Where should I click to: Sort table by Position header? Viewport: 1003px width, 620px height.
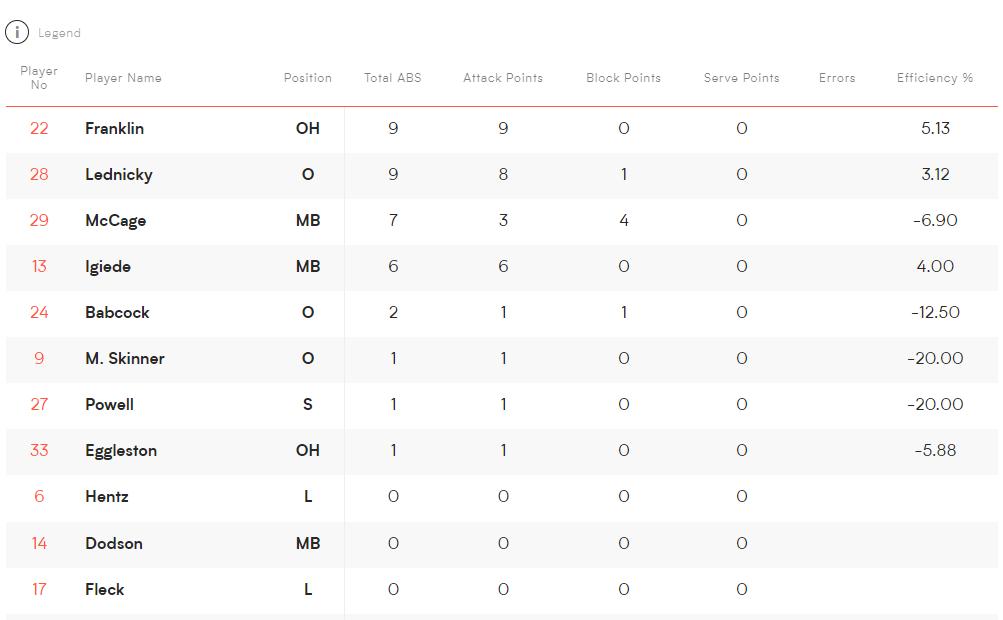click(308, 78)
